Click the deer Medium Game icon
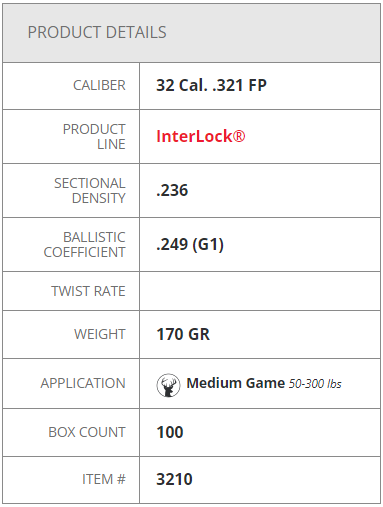383x507 pixels. click(168, 385)
